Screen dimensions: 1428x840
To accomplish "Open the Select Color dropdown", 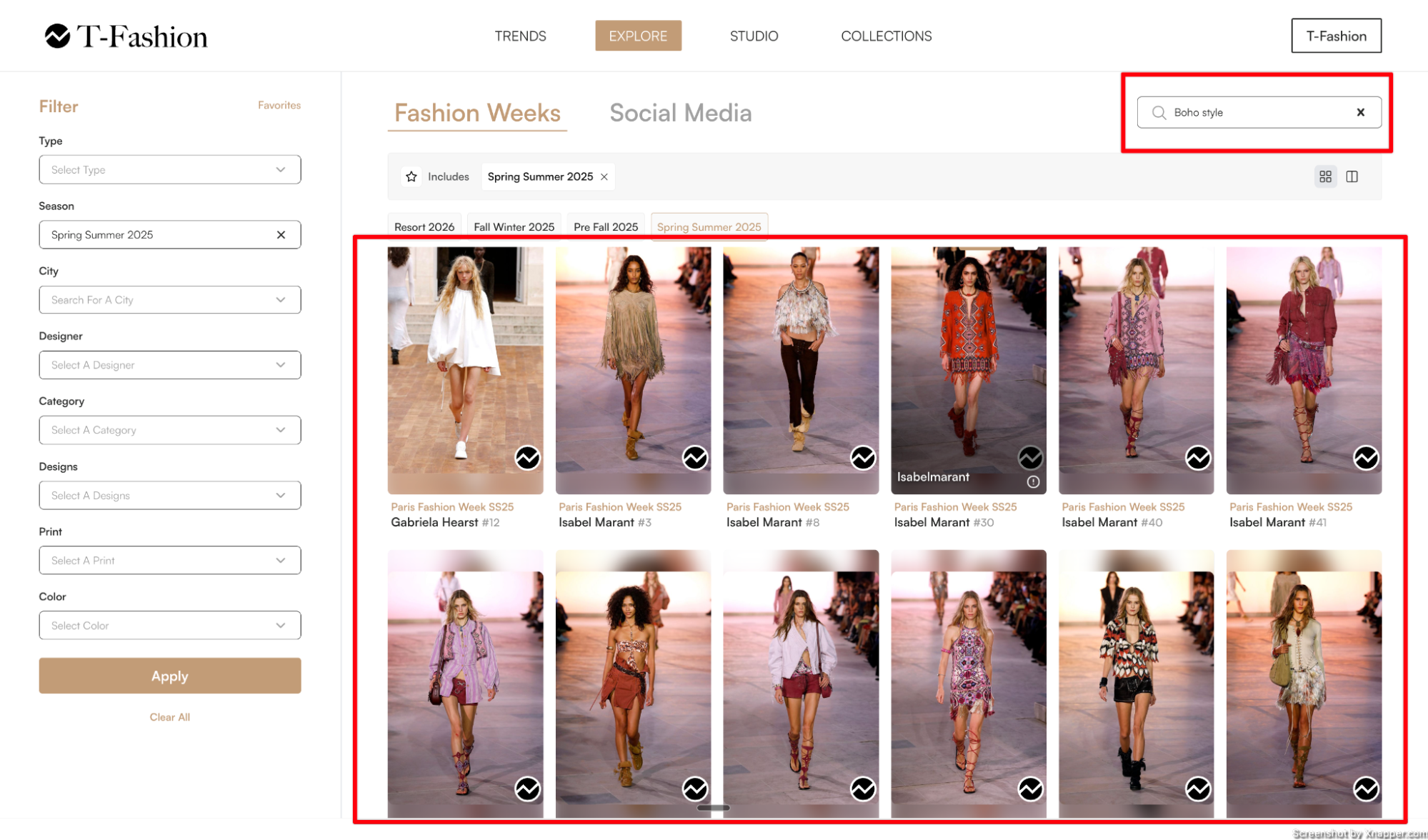I will click(169, 626).
